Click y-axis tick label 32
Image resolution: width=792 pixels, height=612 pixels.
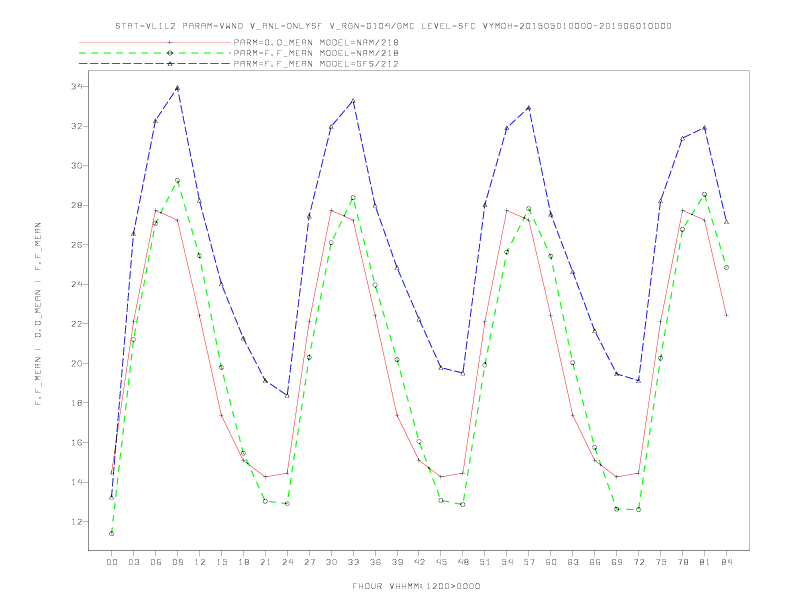(x=77, y=126)
